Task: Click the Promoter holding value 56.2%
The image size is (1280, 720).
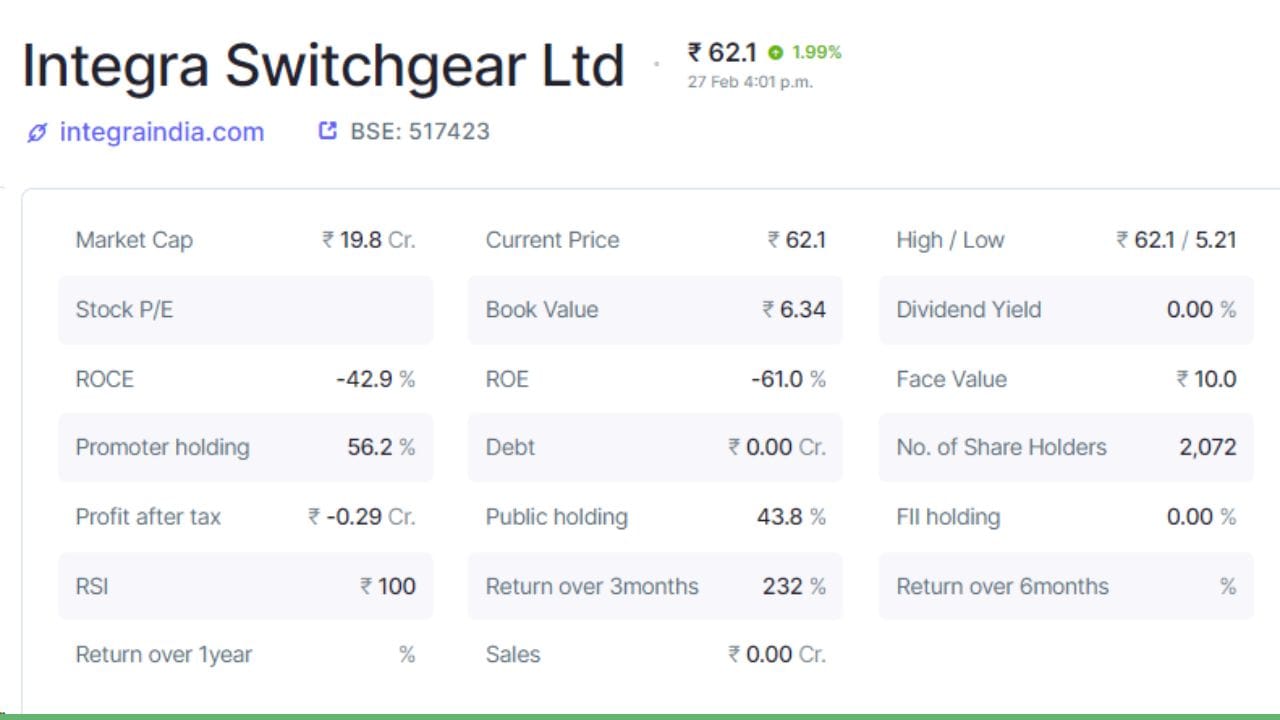Action: point(375,447)
